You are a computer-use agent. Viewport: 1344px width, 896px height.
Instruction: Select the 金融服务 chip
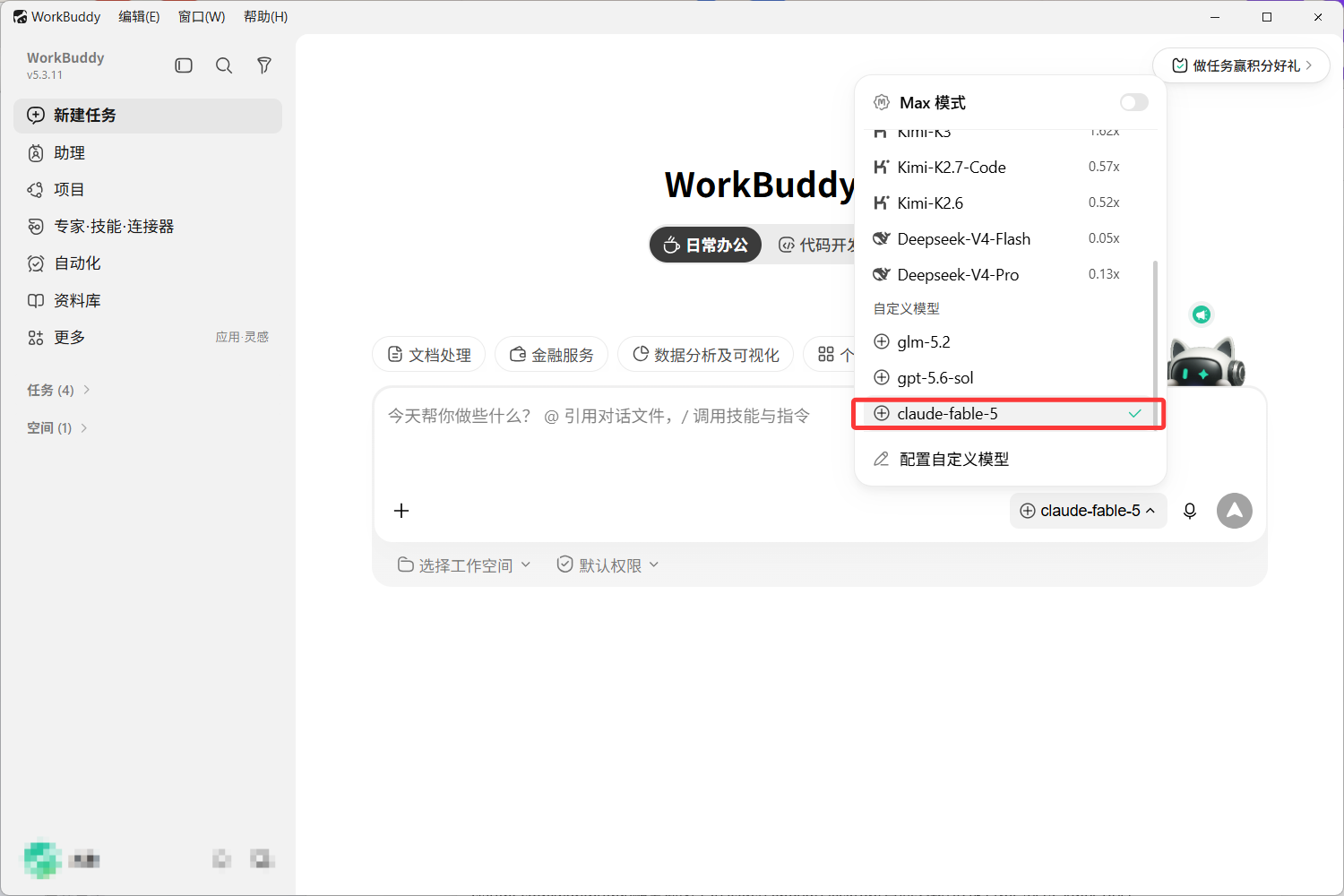tap(551, 355)
